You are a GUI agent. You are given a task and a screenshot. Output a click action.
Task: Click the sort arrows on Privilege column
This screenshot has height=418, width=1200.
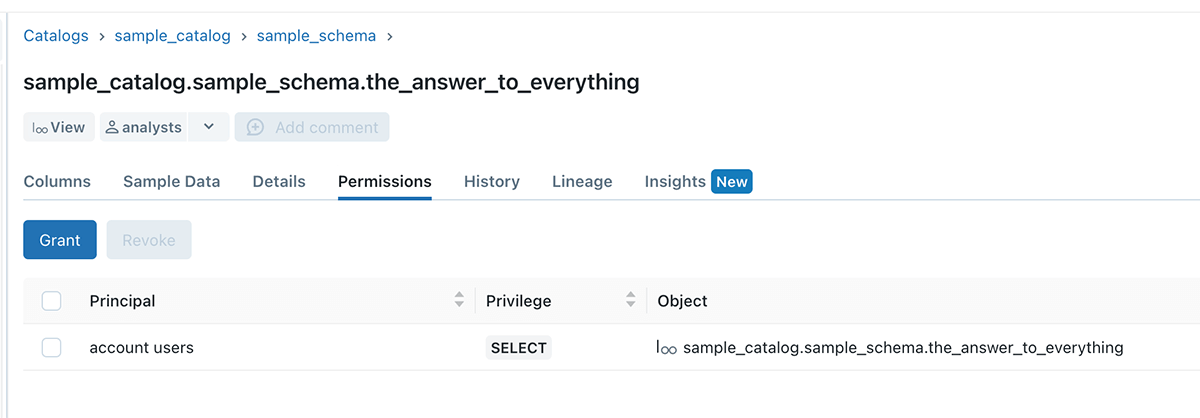point(631,300)
